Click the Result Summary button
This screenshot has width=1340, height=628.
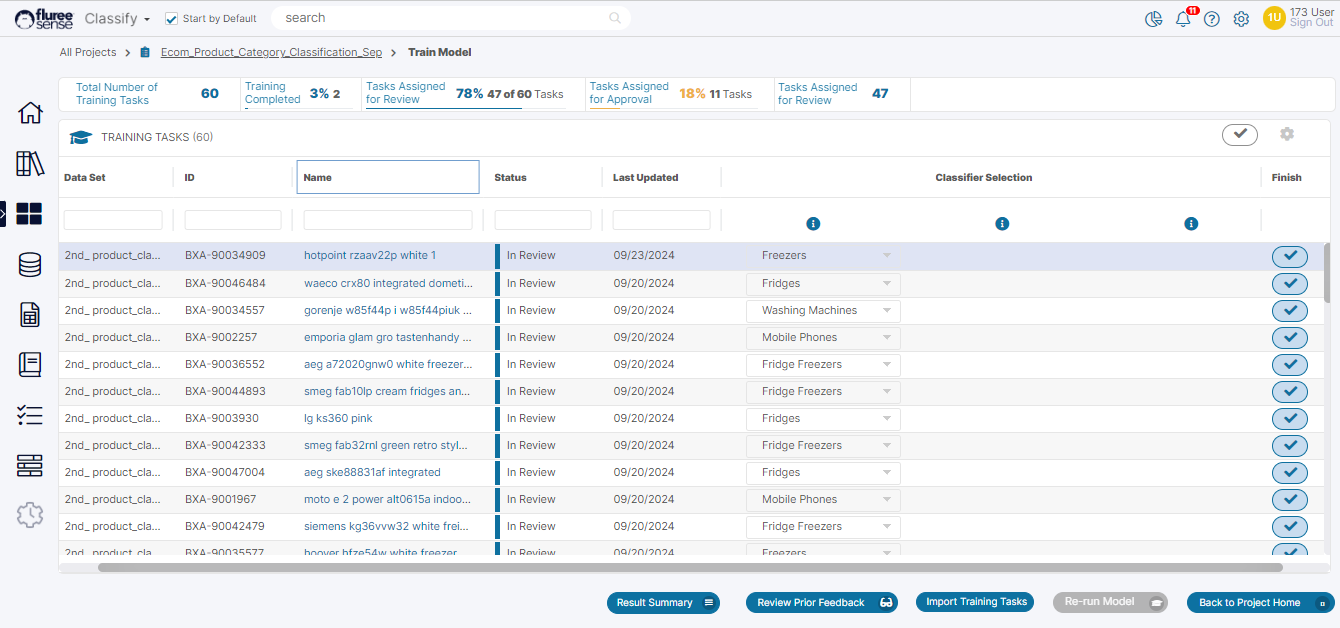click(x=662, y=603)
